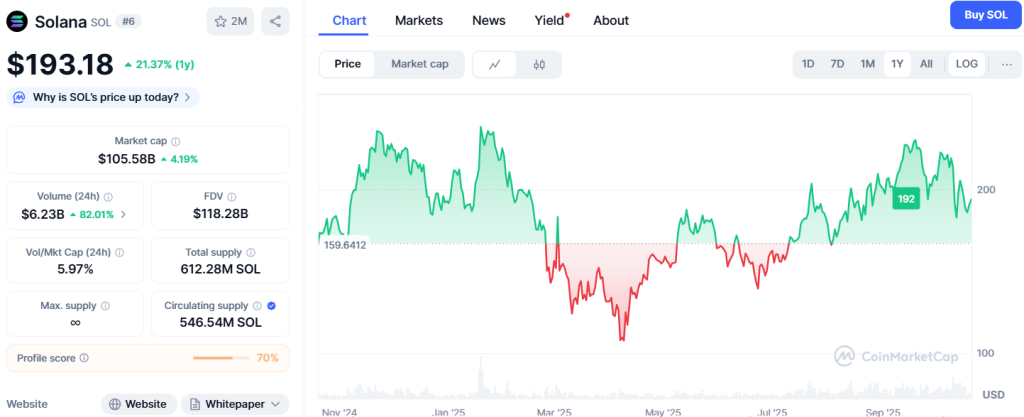Switch to the candlestick chart icon
1024x417 pixels.
pos(539,64)
